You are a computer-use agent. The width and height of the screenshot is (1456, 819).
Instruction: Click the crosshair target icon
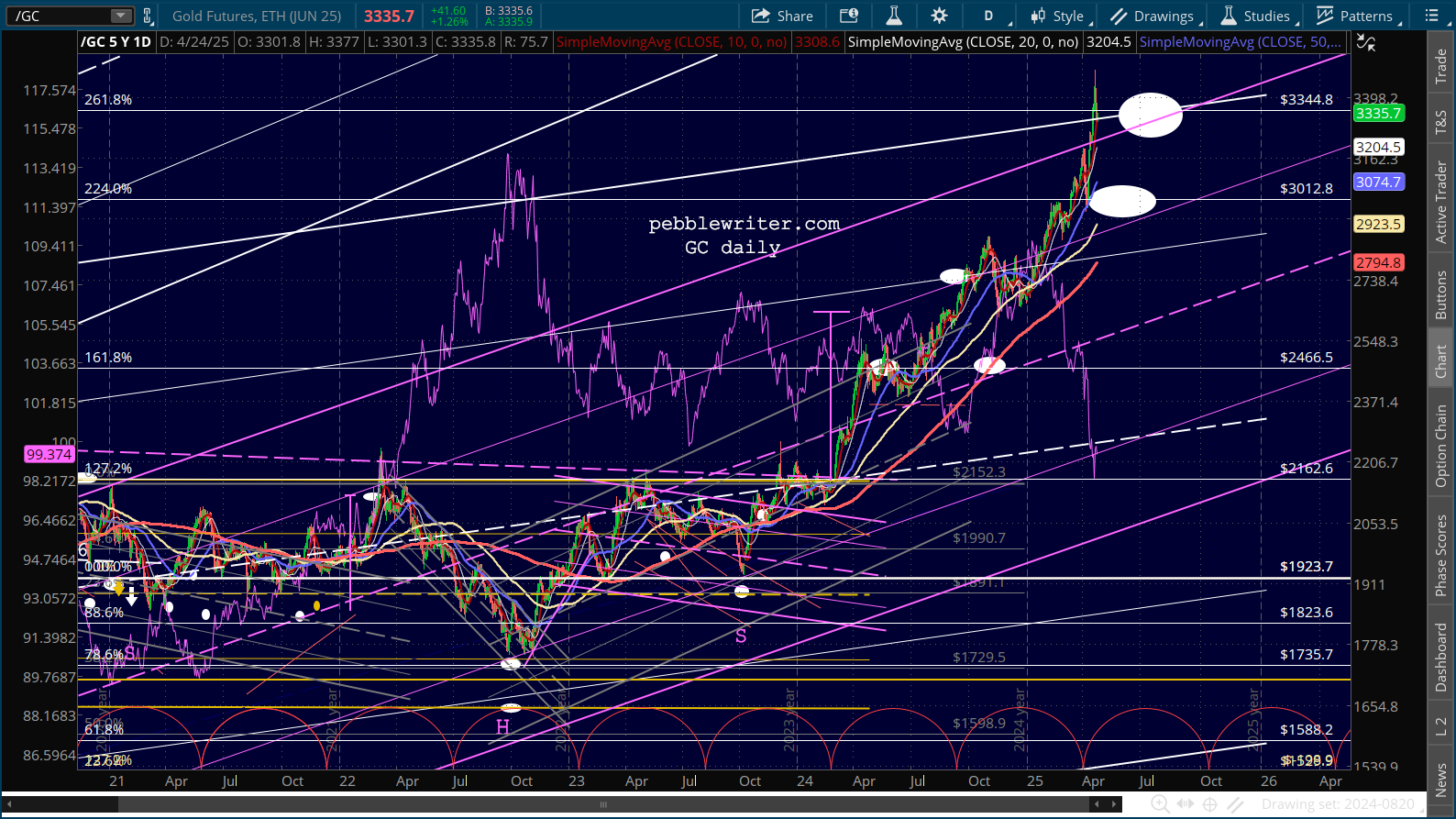(1210, 804)
